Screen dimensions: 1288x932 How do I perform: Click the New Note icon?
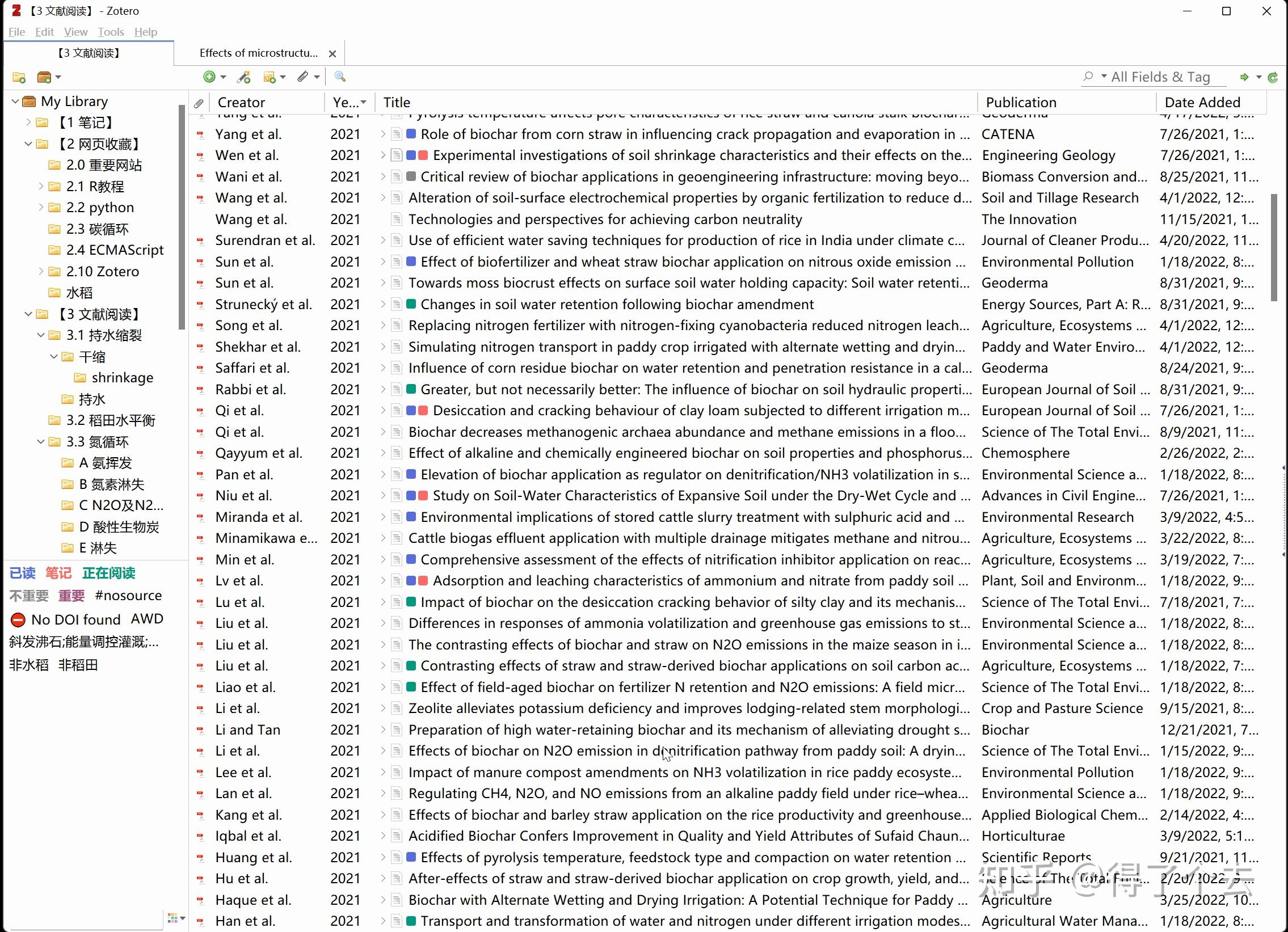click(270, 77)
